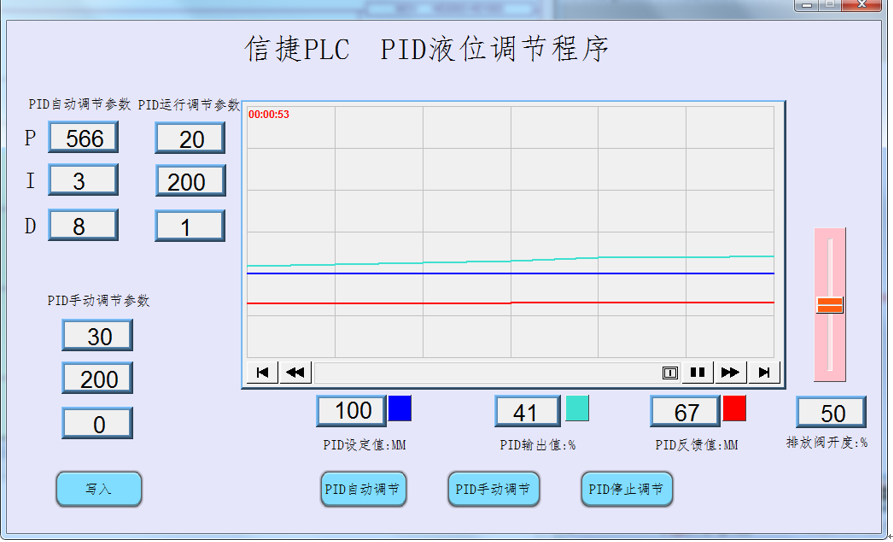893x542 pixels.
Task: Start PID自动调节 mode
Action: [363, 490]
